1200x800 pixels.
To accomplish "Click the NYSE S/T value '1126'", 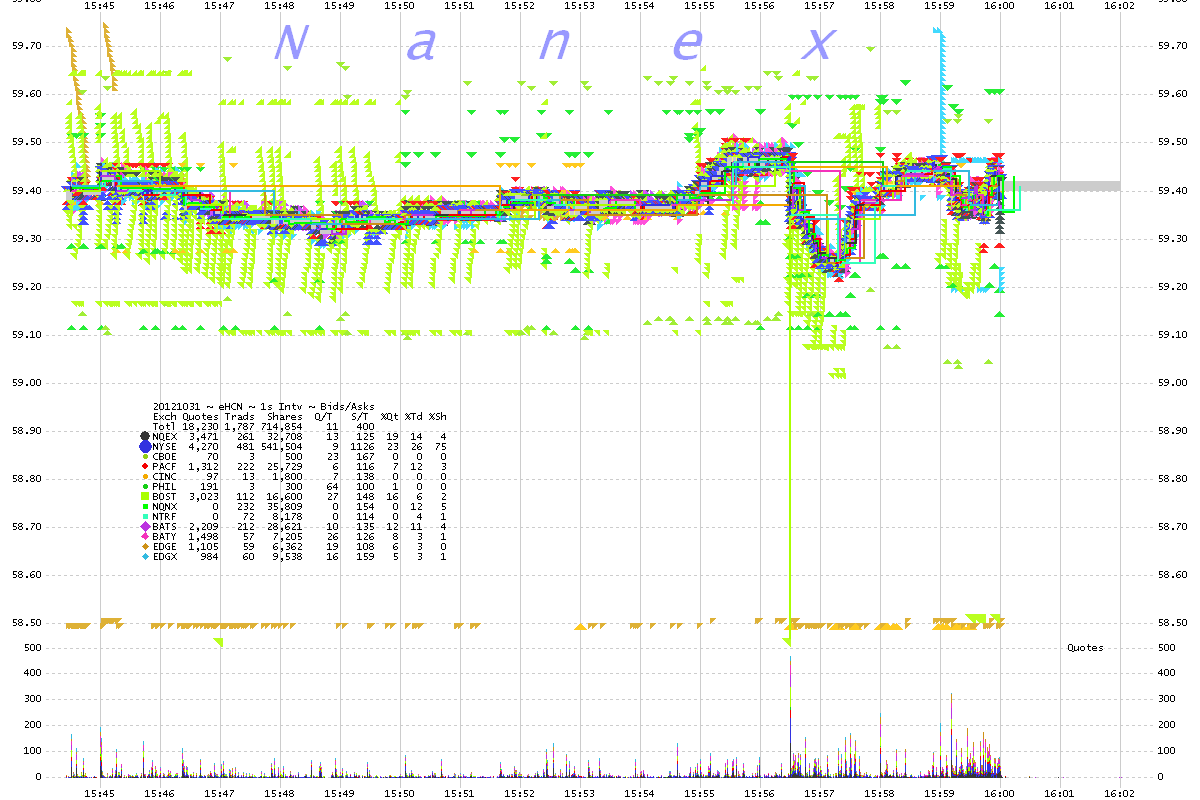I will [x=362, y=446].
